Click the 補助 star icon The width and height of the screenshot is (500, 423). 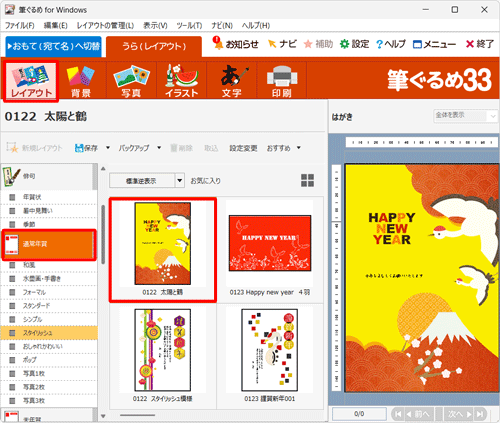[308, 44]
